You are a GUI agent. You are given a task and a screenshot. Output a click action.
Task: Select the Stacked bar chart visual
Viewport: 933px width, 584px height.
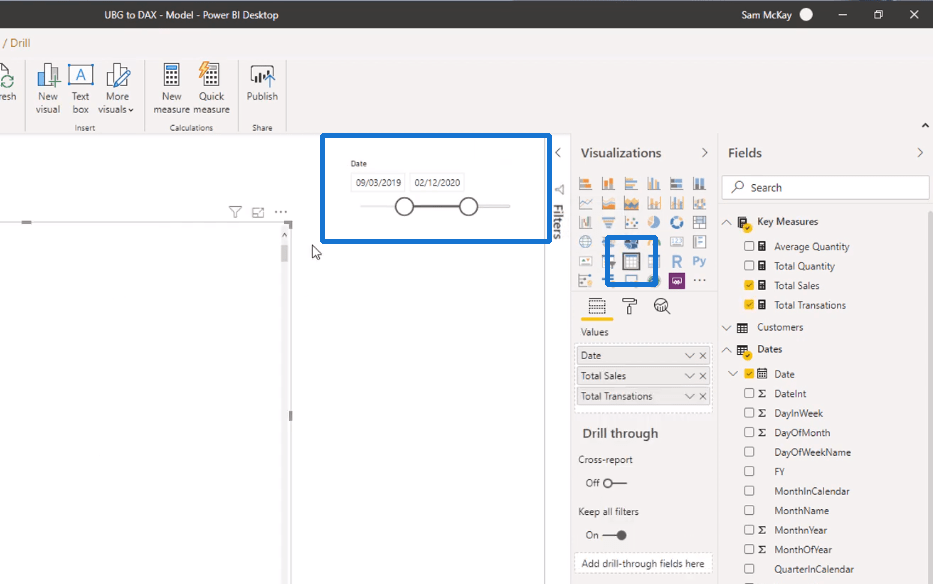point(586,183)
